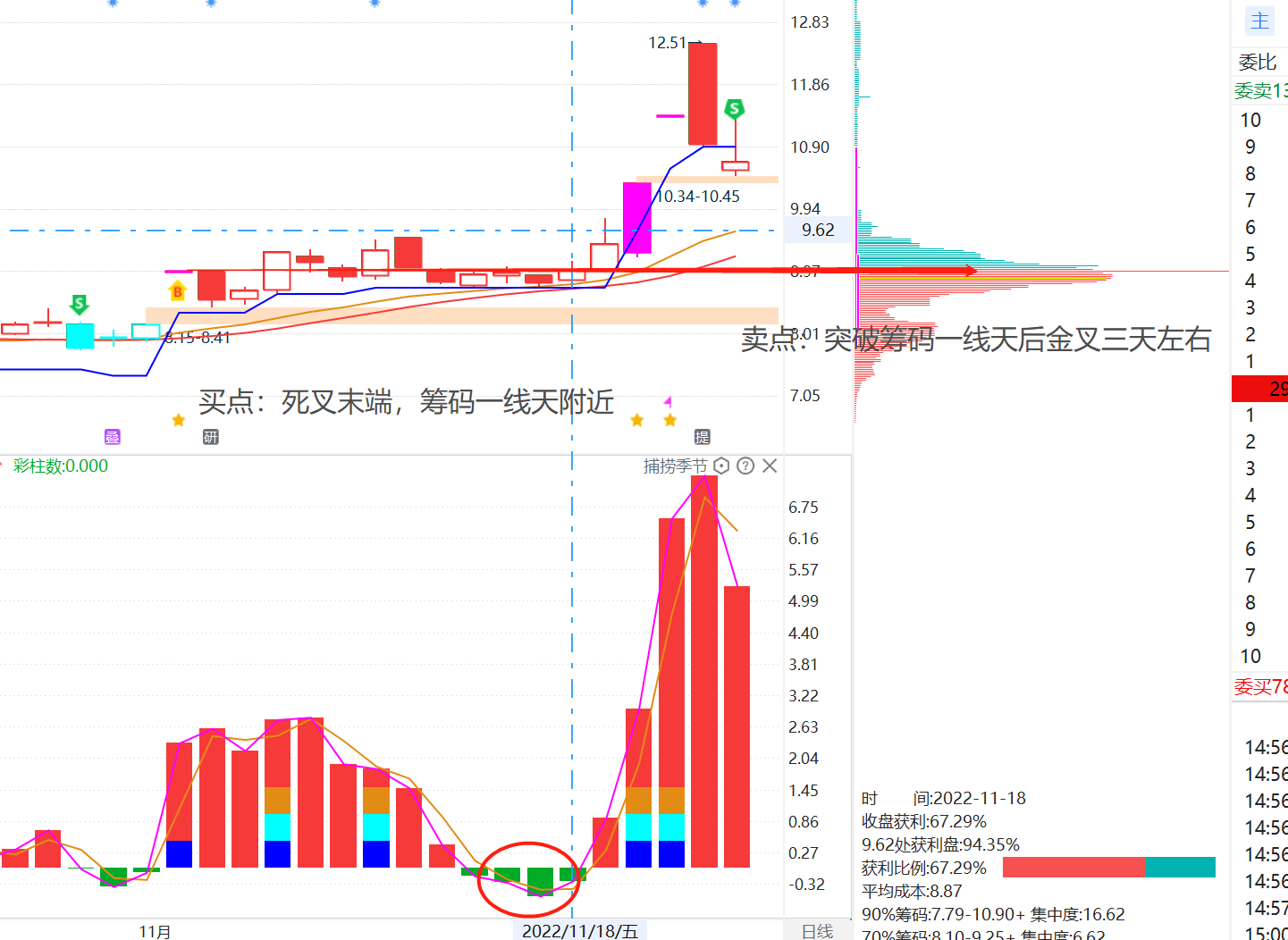This screenshot has width=1288, height=940.
Task: Click the highlighted 9.62 price label
Action: coord(818,230)
